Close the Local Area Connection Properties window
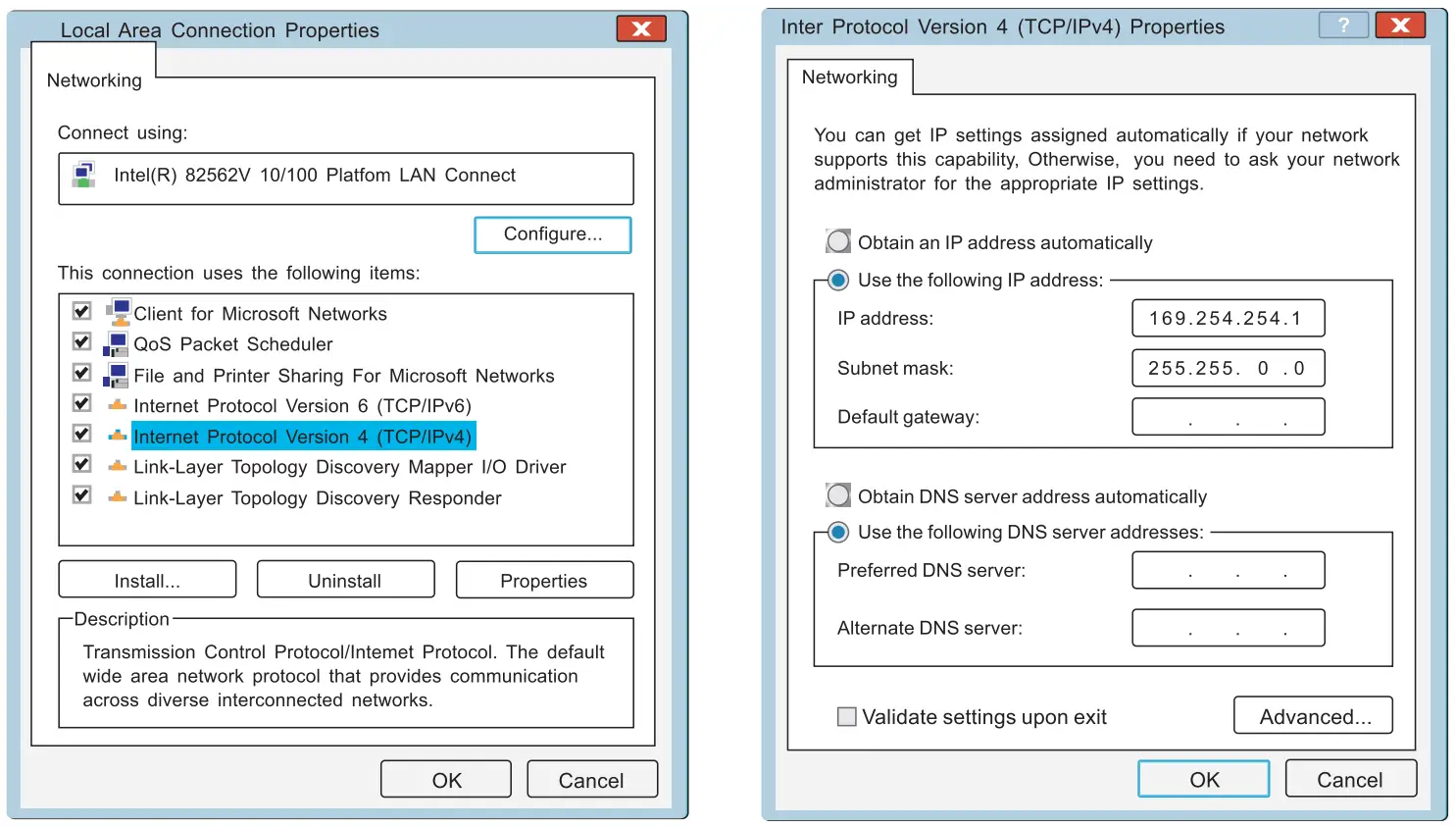 (641, 28)
